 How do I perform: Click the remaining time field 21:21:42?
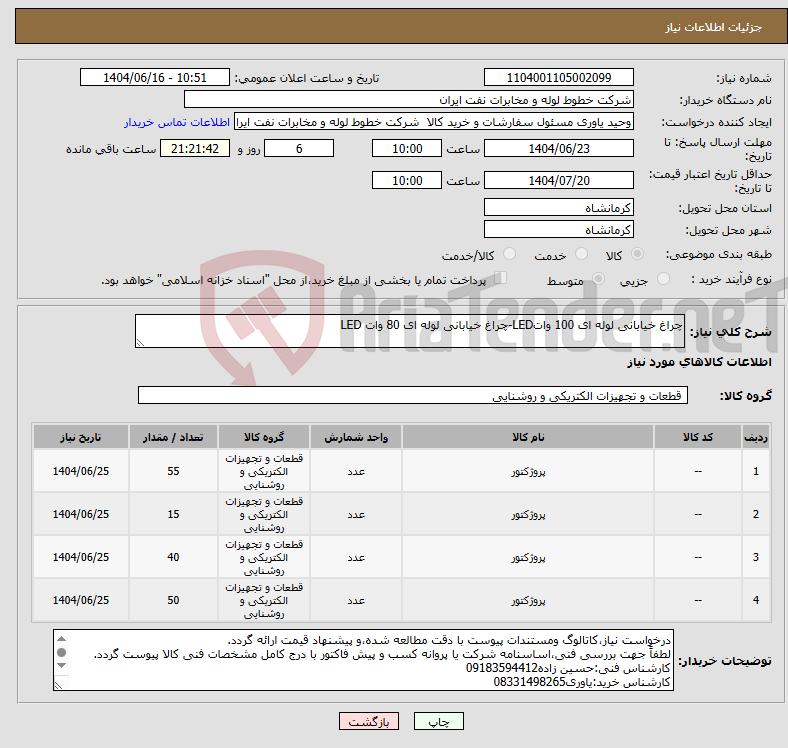click(x=195, y=148)
